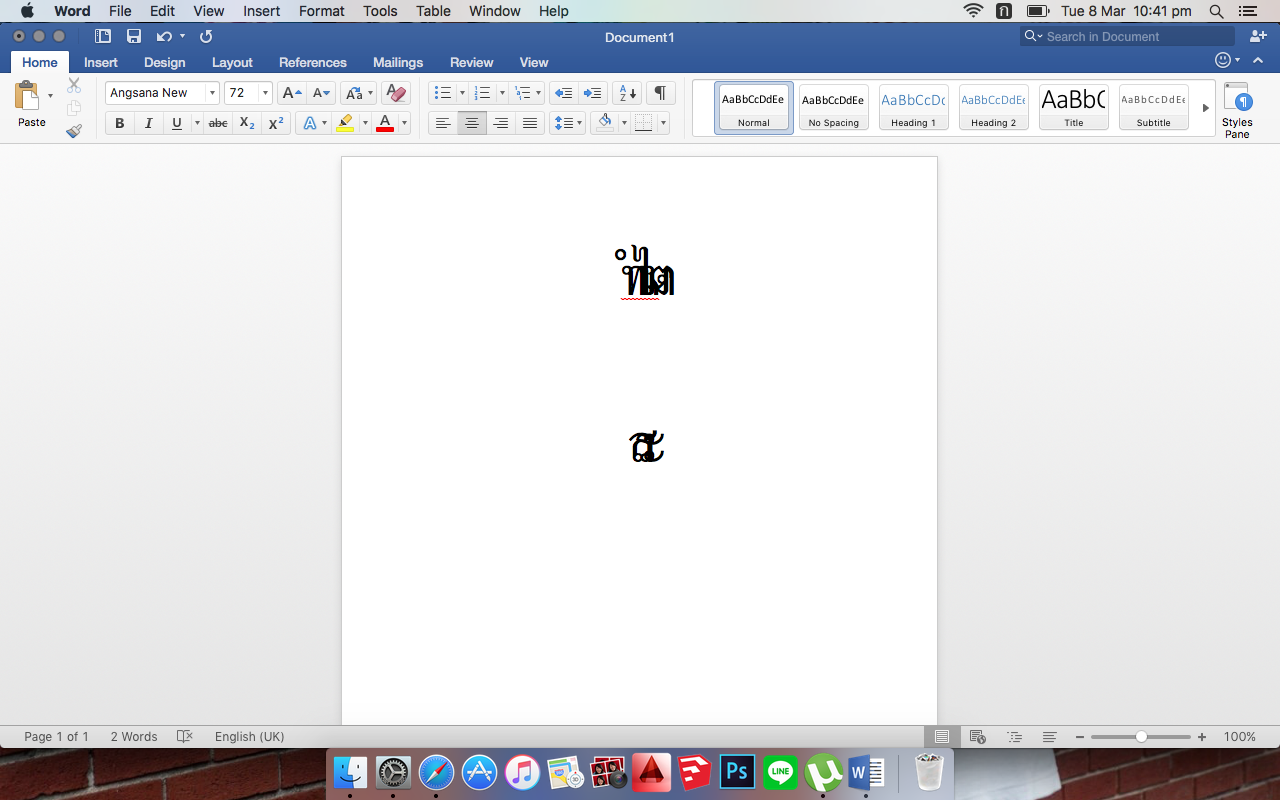Click the Redo circular arrow icon
The image size is (1280, 800).
click(x=206, y=36)
